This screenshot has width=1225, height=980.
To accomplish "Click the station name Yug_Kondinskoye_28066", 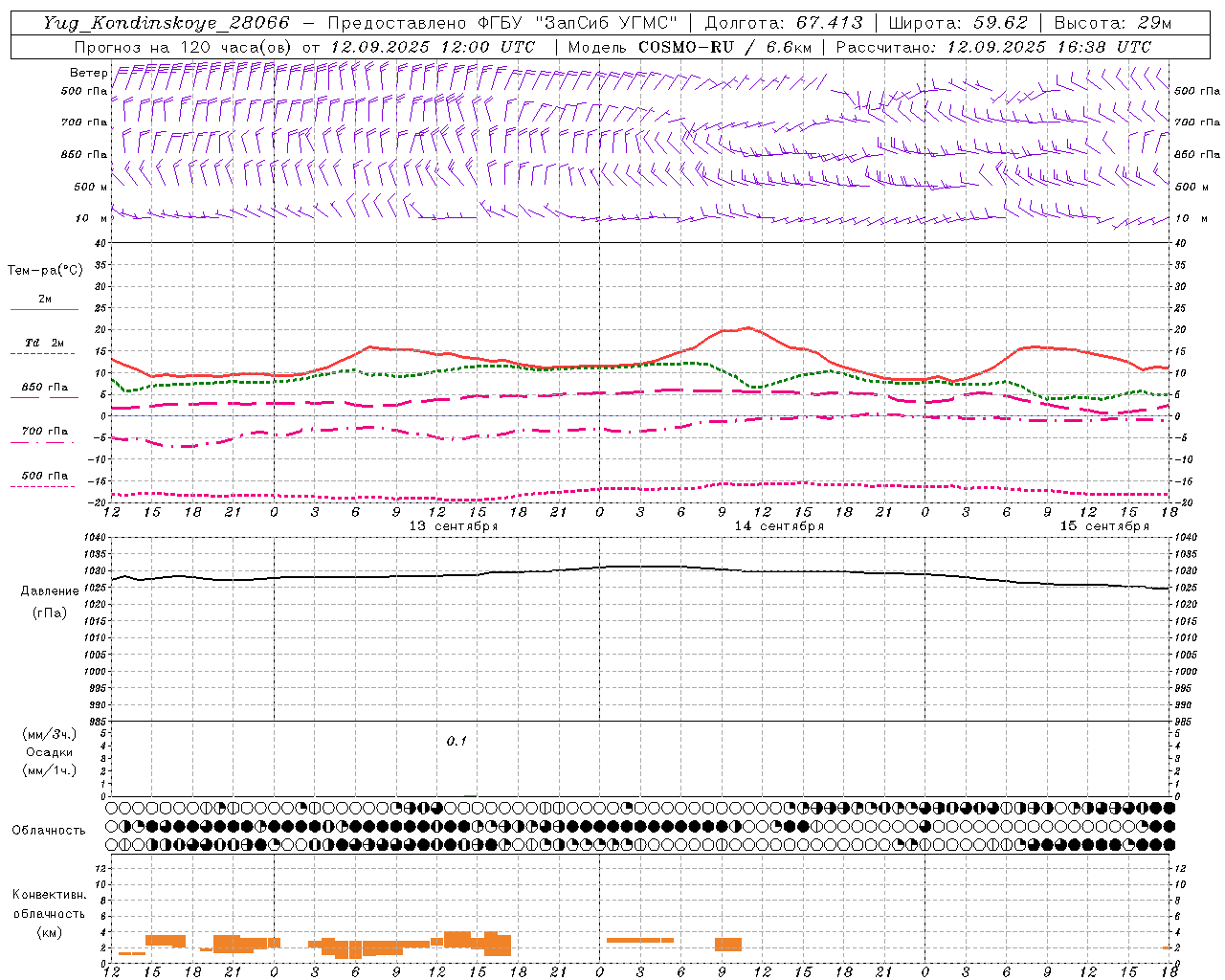I will [x=167, y=23].
